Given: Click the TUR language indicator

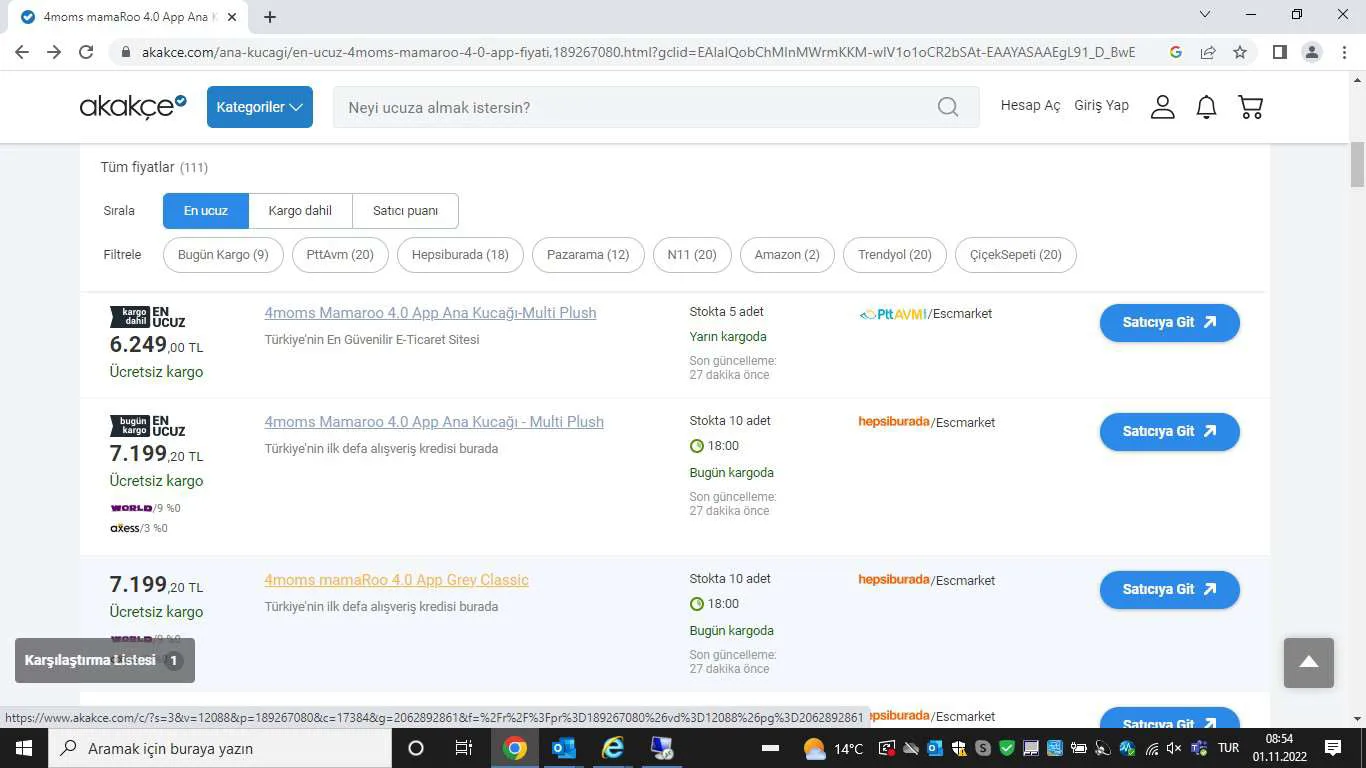Looking at the screenshot, I should (x=1229, y=748).
